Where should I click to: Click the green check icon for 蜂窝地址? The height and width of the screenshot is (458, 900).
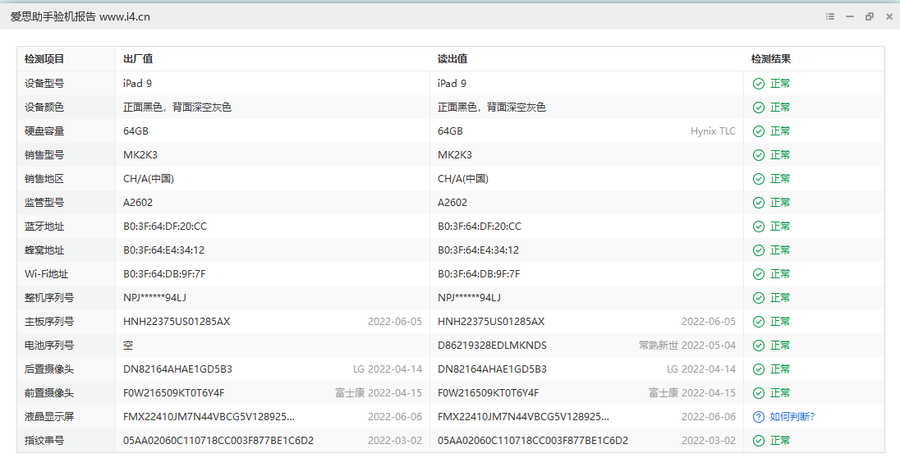[758, 250]
